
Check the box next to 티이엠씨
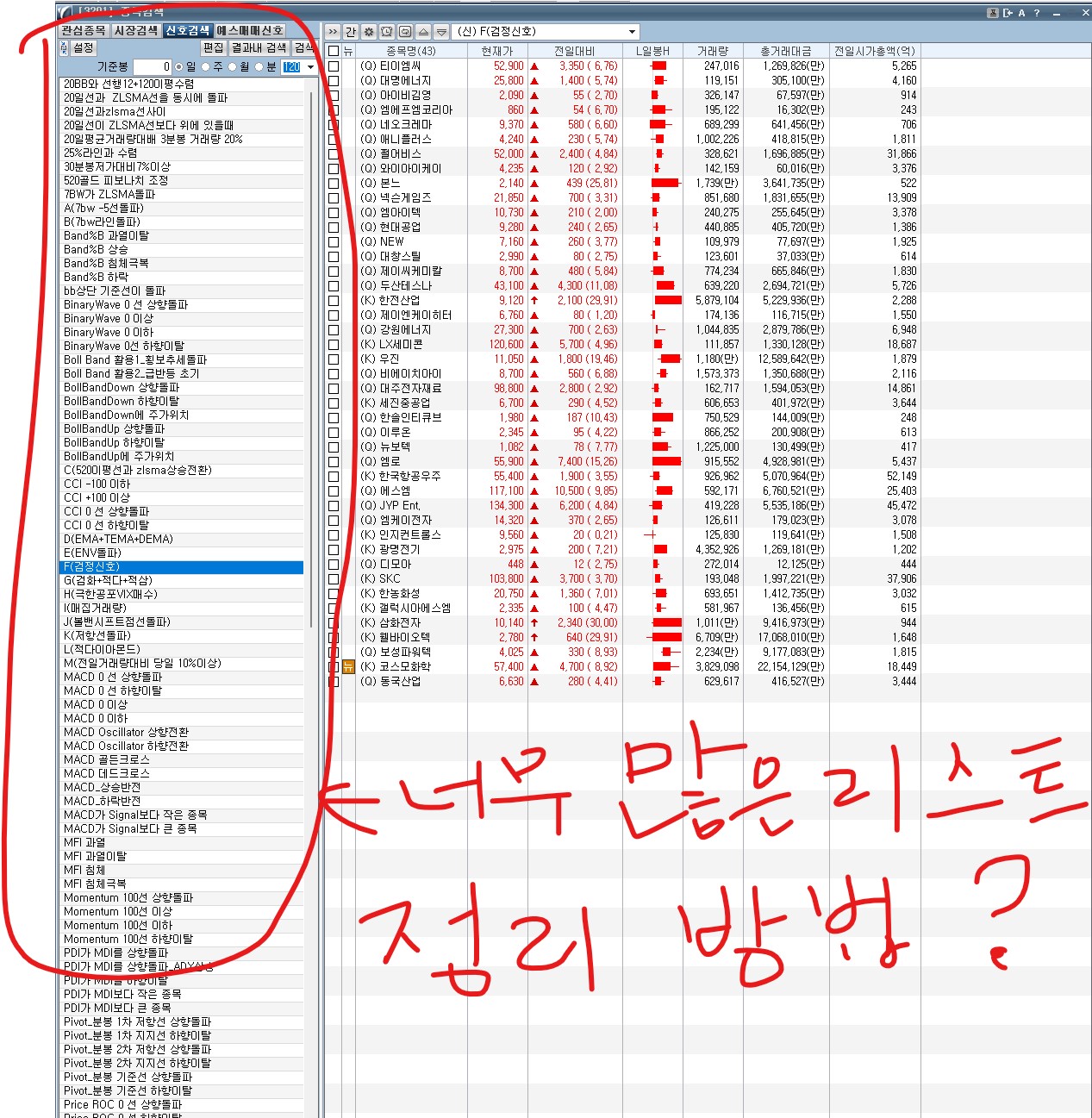pos(334,66)
